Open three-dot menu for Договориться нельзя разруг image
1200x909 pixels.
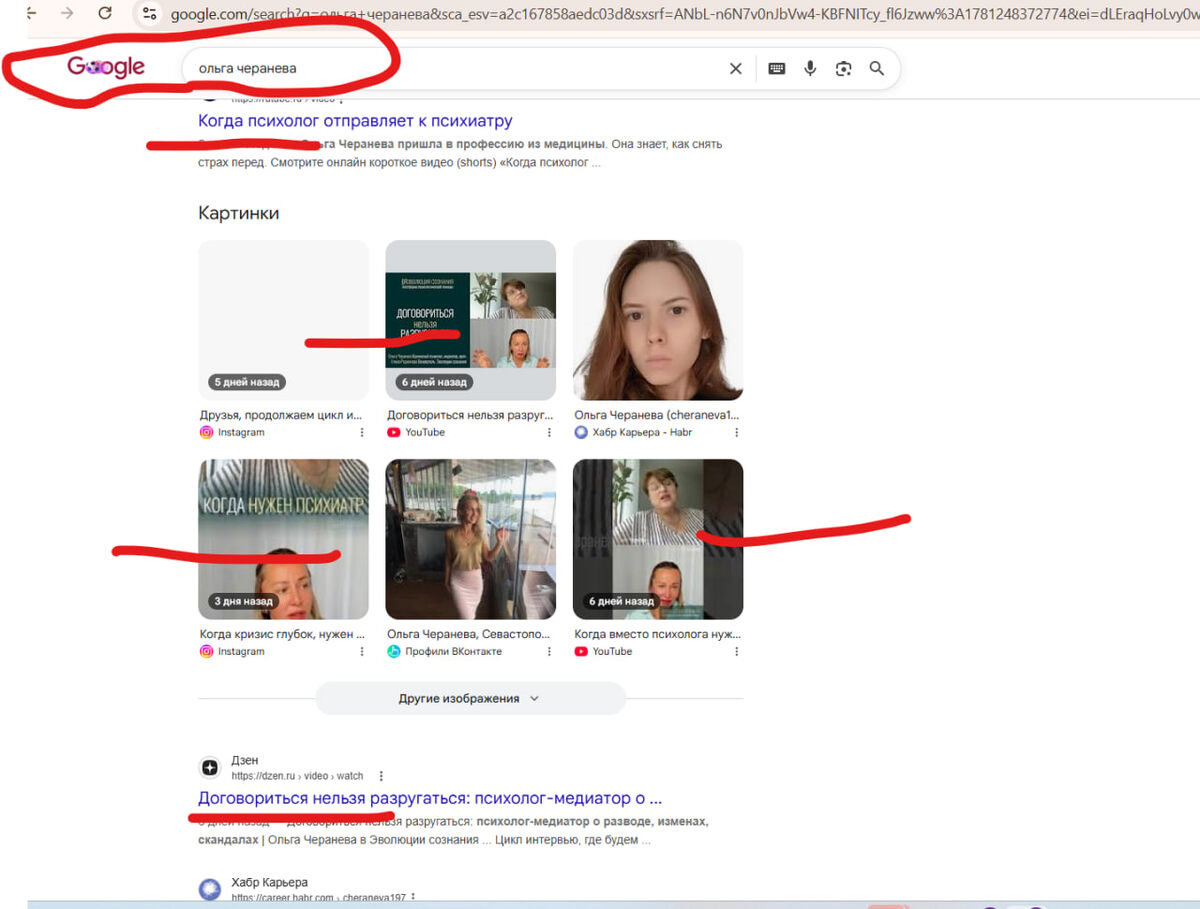[x=549, y=432]
